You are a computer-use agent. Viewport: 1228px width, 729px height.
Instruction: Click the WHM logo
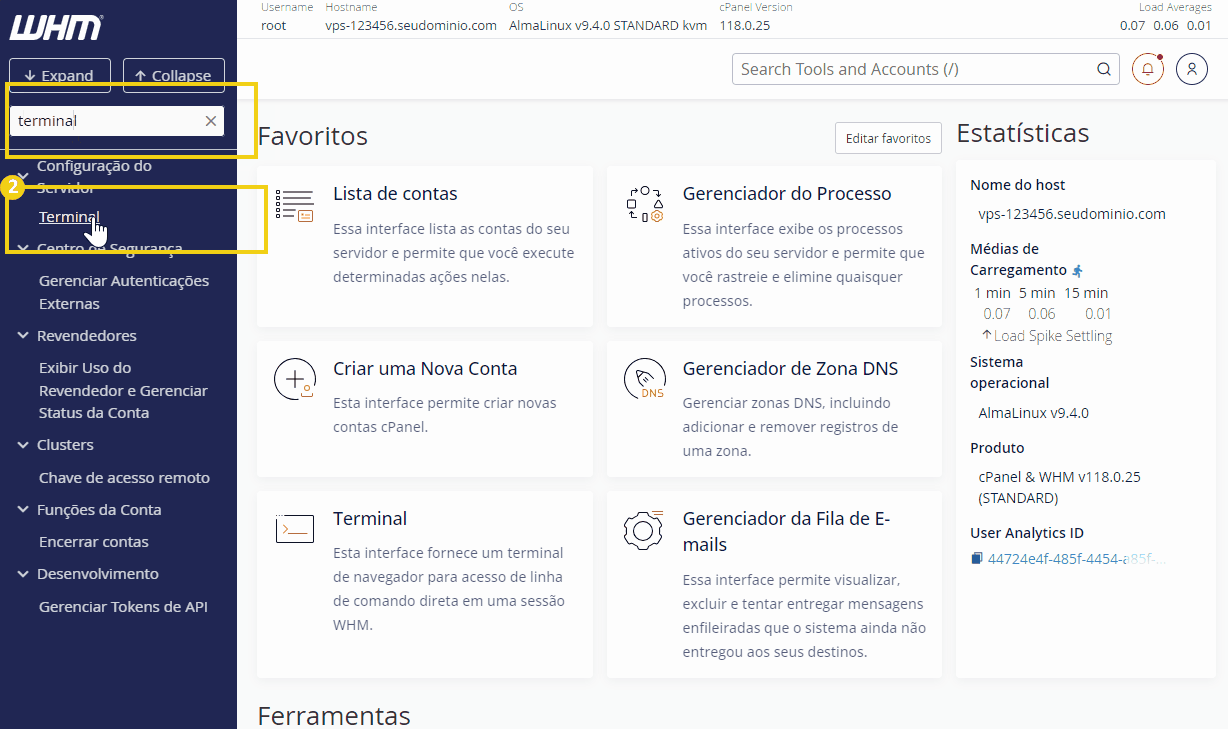click(x=56, y=27)
